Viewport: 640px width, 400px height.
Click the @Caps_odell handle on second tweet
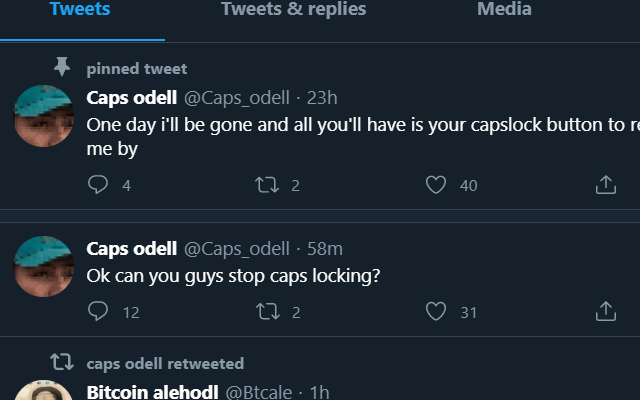235,249
